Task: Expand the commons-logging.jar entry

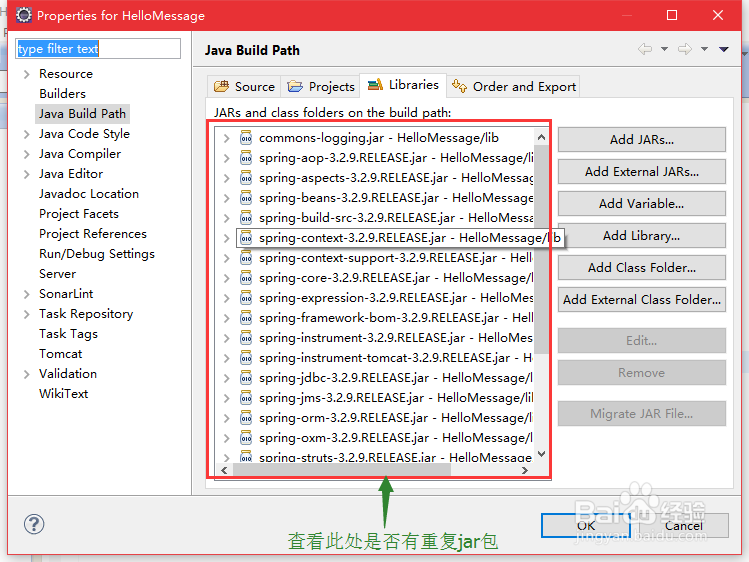Action: tap(226, 138)
